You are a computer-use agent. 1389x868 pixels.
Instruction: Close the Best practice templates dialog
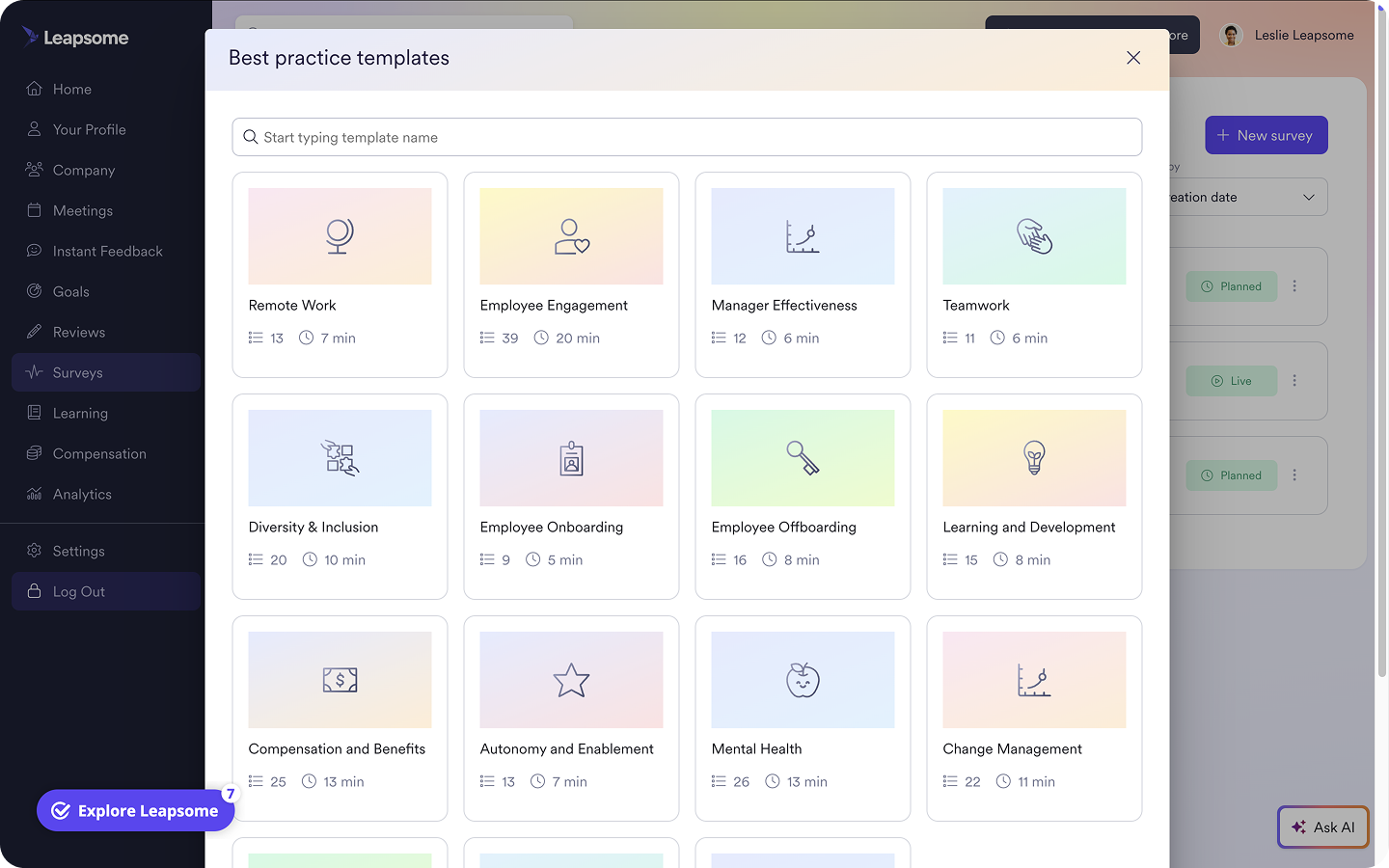(x=1133, y=58)
